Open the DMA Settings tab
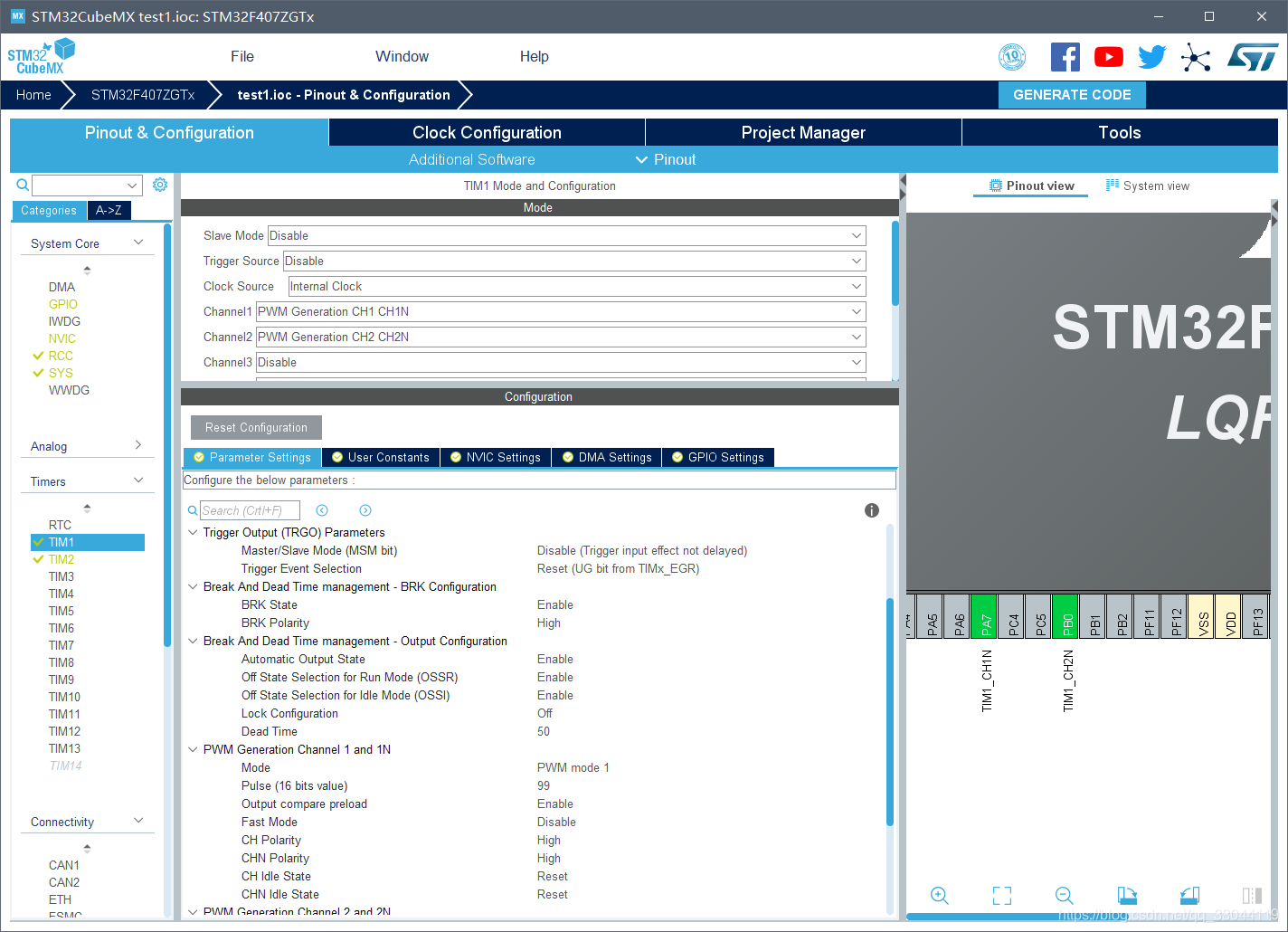Screen dimensions: 1288x932 click(607, 457)
